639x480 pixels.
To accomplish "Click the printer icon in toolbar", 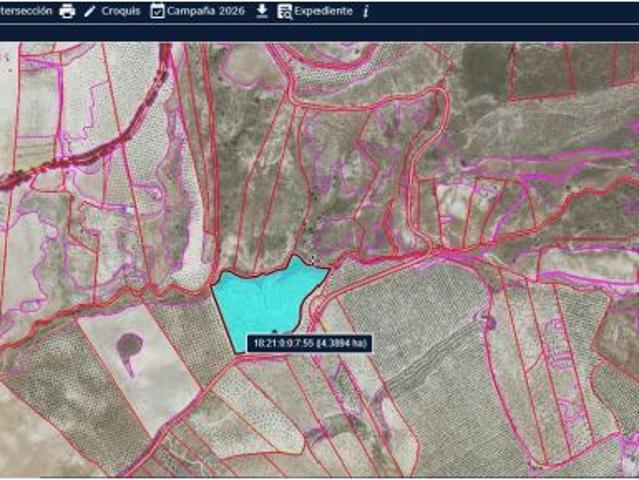I will [x=67, y=11].
